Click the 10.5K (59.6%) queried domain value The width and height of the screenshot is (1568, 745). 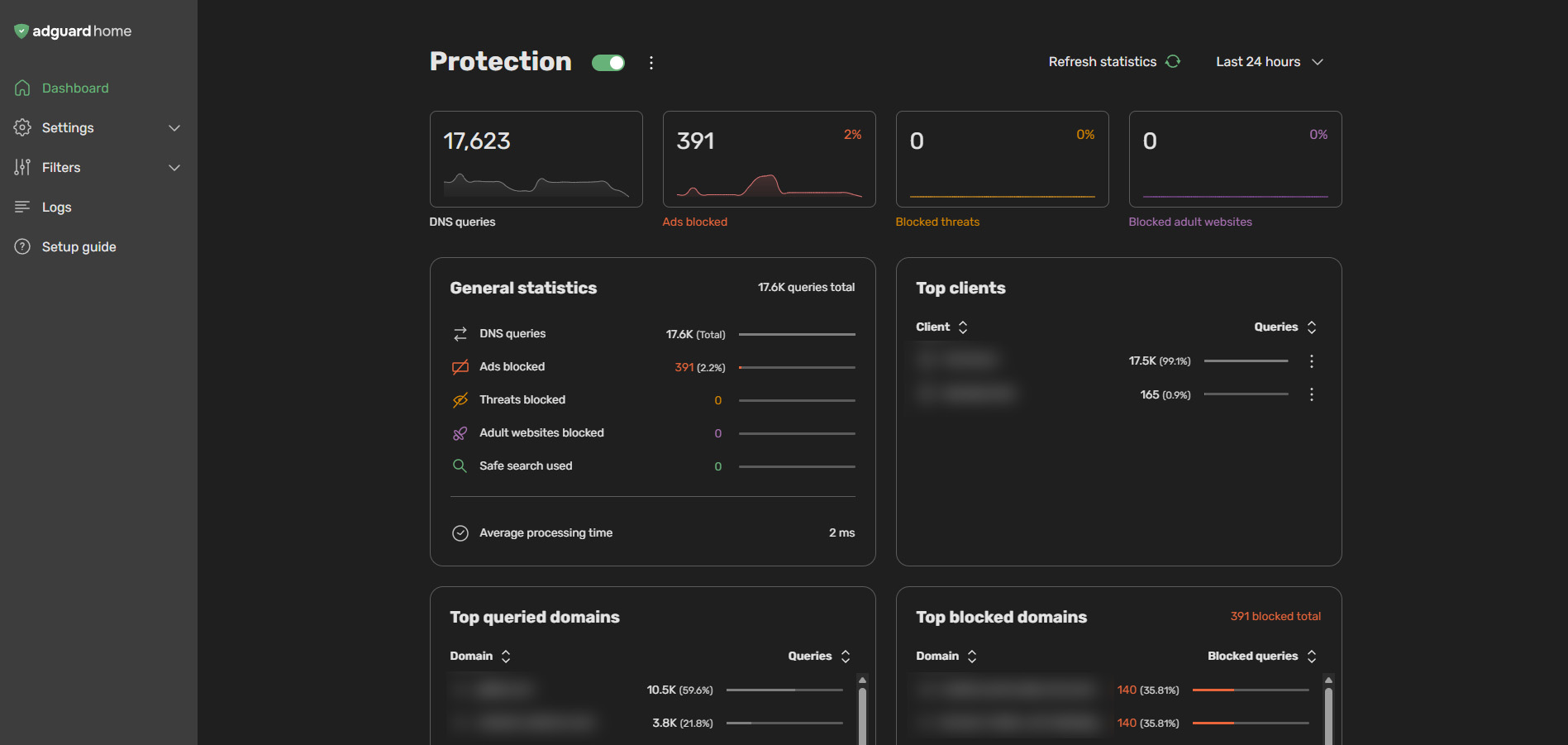click(679, 690)
